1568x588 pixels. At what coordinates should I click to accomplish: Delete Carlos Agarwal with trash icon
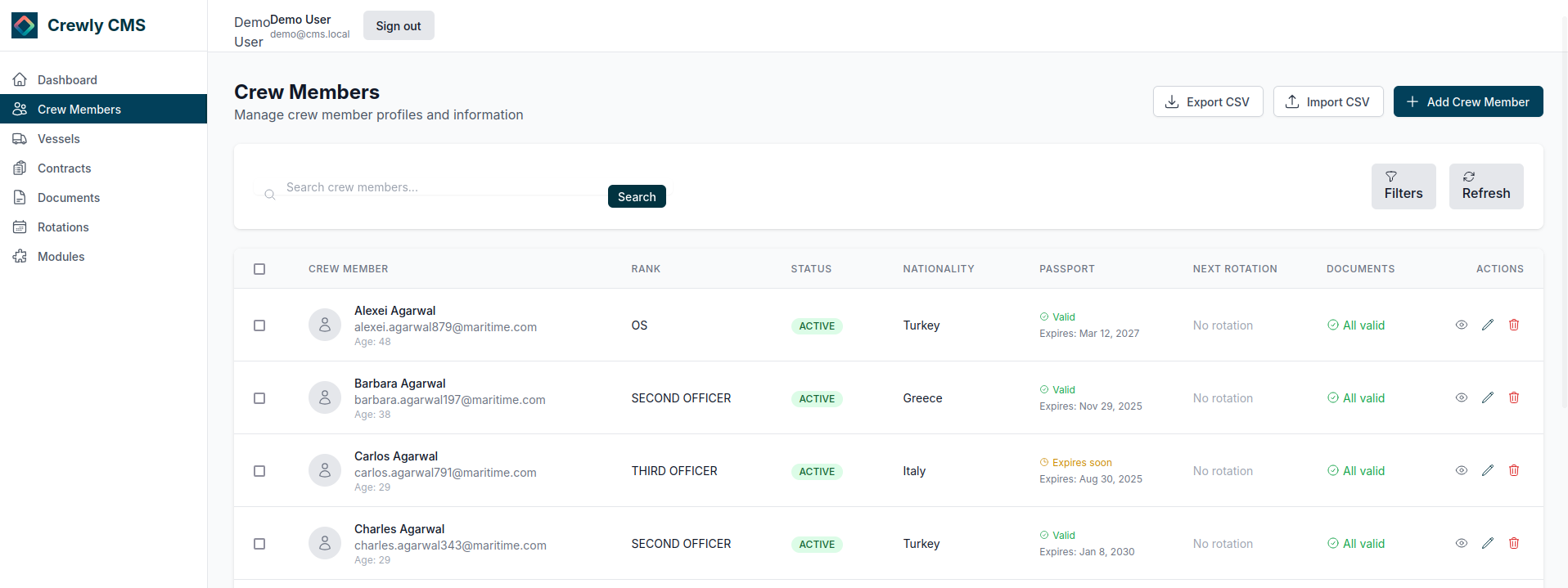[1514, 470]
